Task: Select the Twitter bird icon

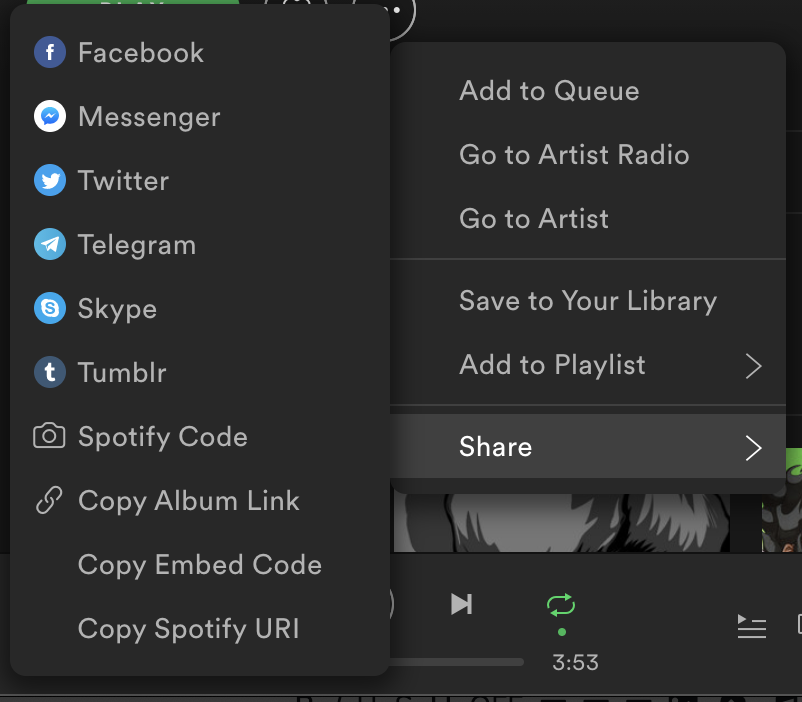Action: click(x=49, y=181)
